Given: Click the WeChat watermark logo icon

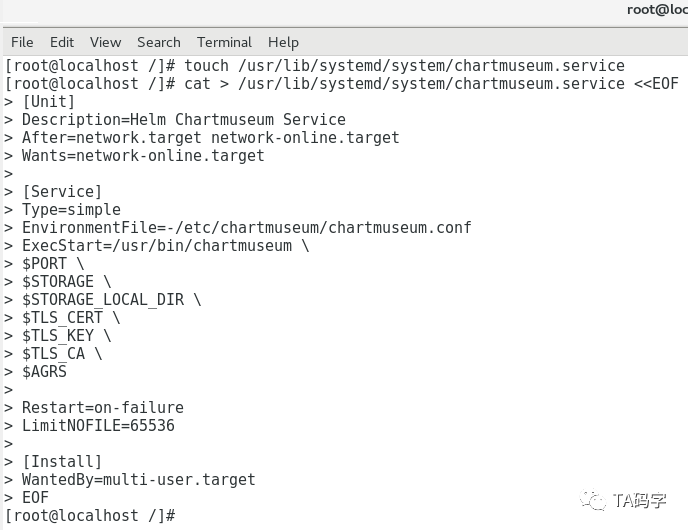Looking at the screenshot, I should [x=592, y=500].
